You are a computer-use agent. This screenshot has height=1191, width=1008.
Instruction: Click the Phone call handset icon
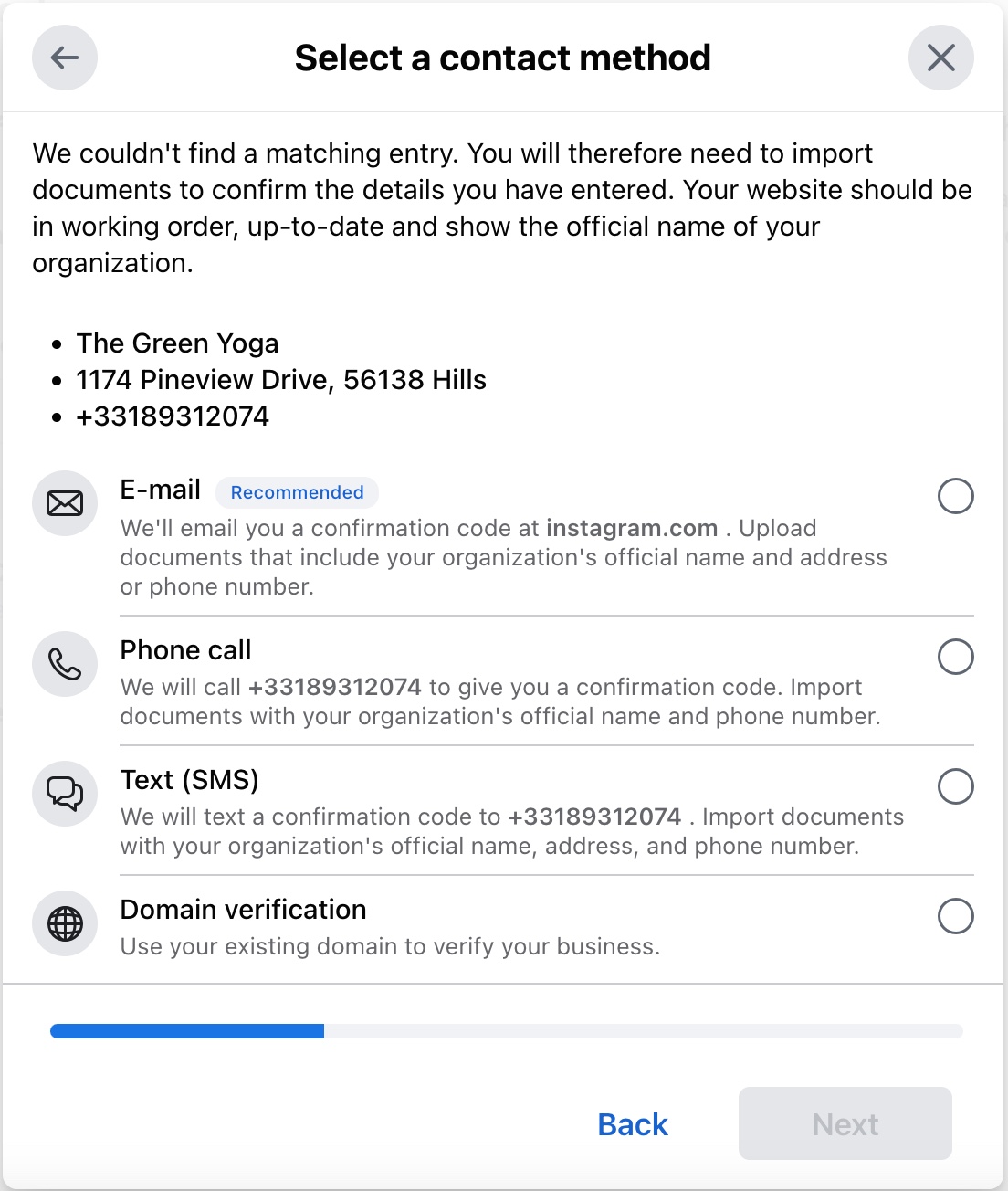[x=65, y=664]
